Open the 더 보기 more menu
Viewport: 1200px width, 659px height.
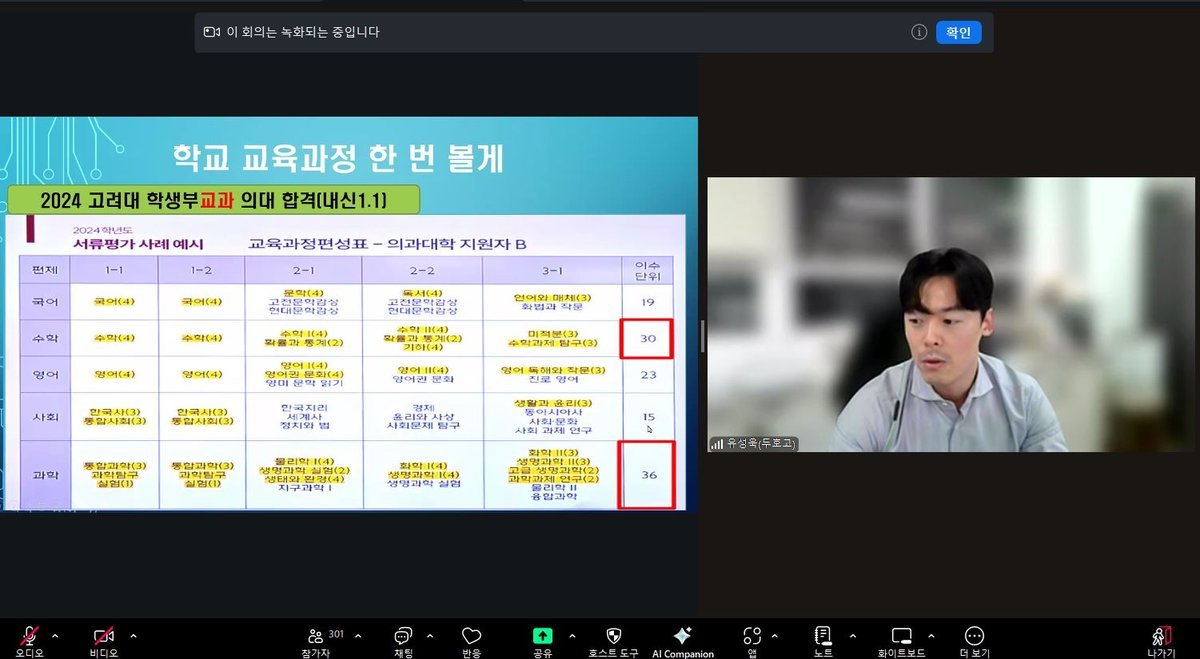pyautogui.click(x=974, y=636)
